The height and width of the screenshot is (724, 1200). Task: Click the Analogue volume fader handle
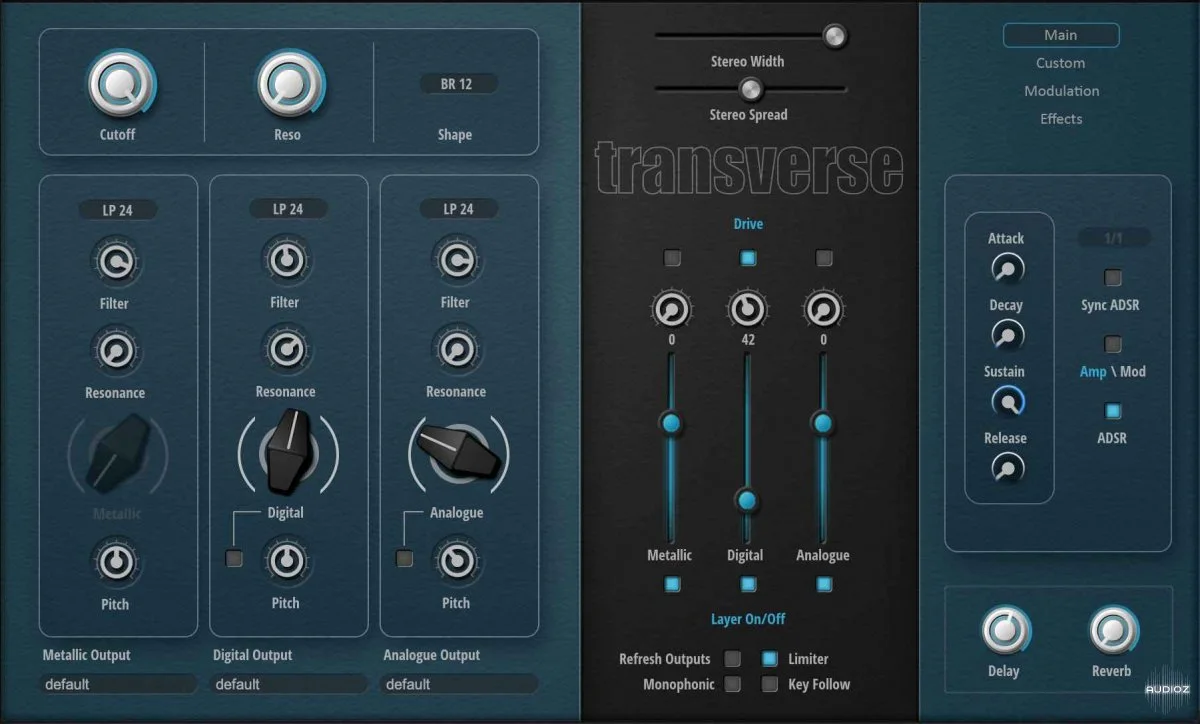tap(823, 423)
